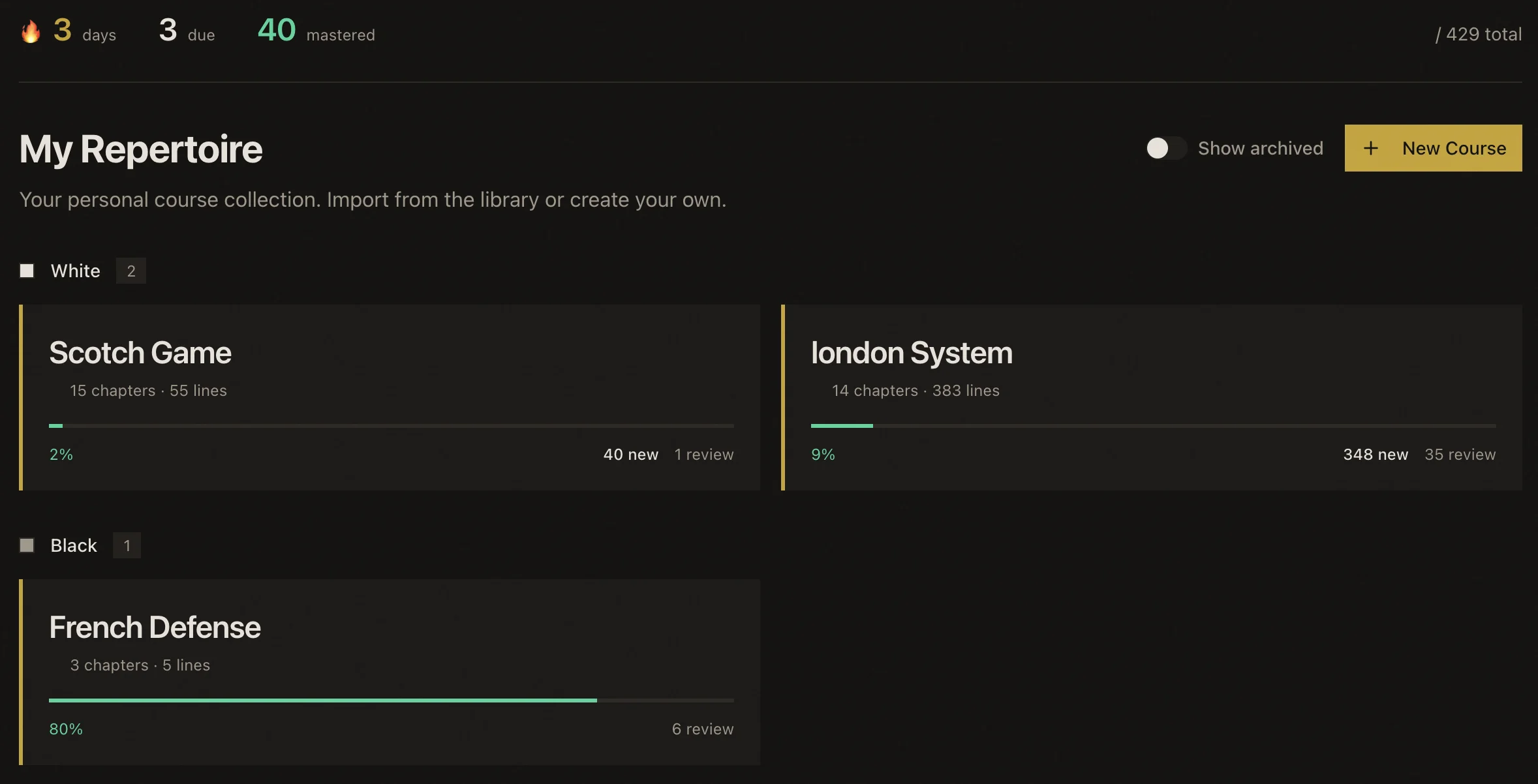Open the Scotch Game course
This screenshot has width=1538, height=784.
pyautogui.click(x=140, y=353)
